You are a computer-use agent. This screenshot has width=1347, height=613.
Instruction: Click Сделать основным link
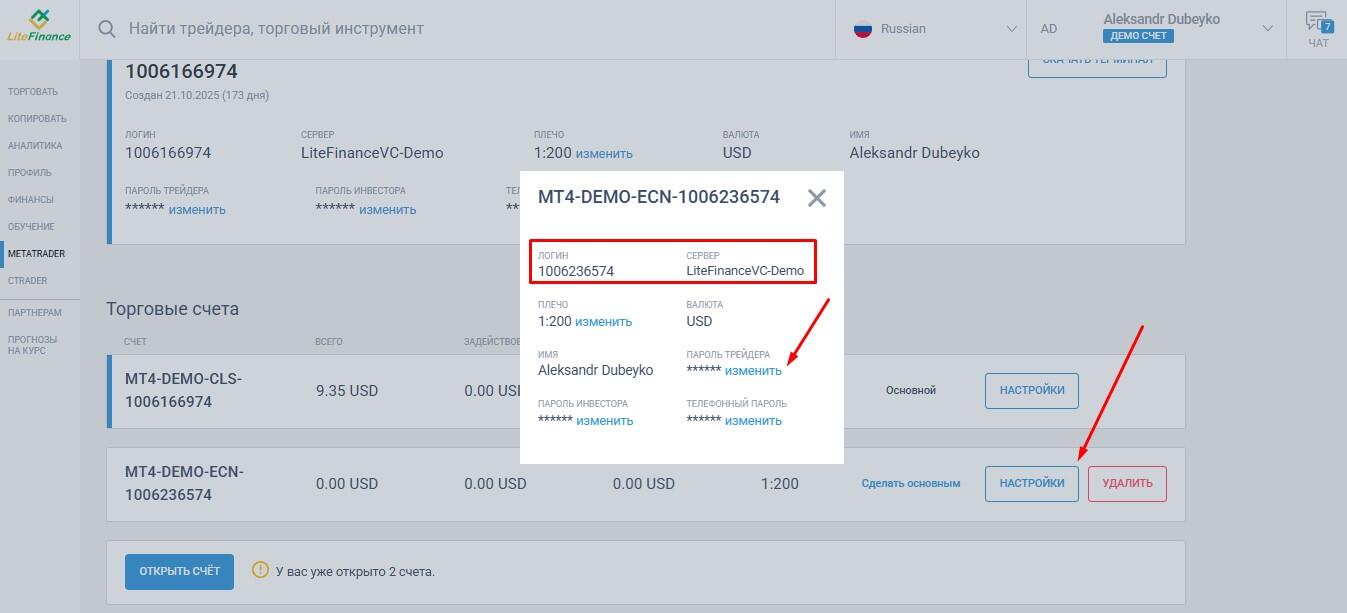click(x=911, y=483)
